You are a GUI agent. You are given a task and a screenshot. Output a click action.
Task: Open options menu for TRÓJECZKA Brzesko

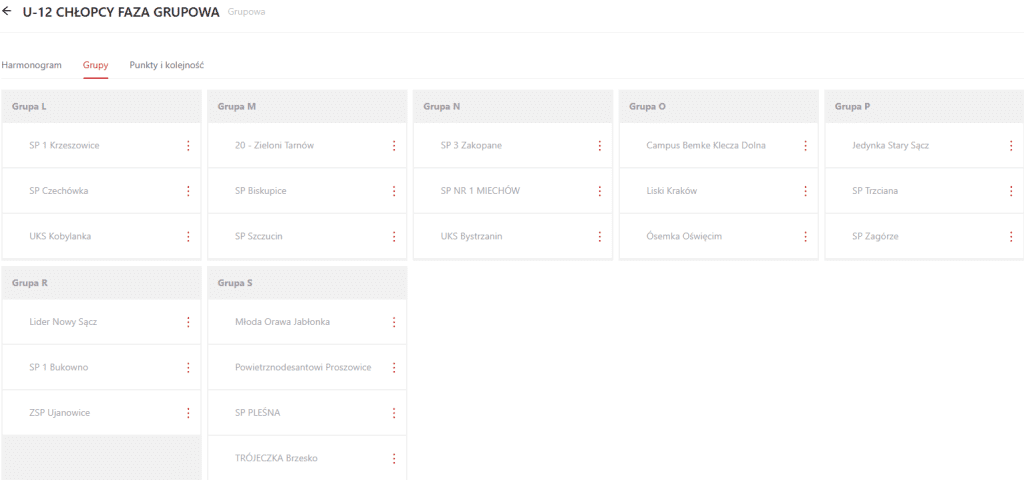coord(394,458)
